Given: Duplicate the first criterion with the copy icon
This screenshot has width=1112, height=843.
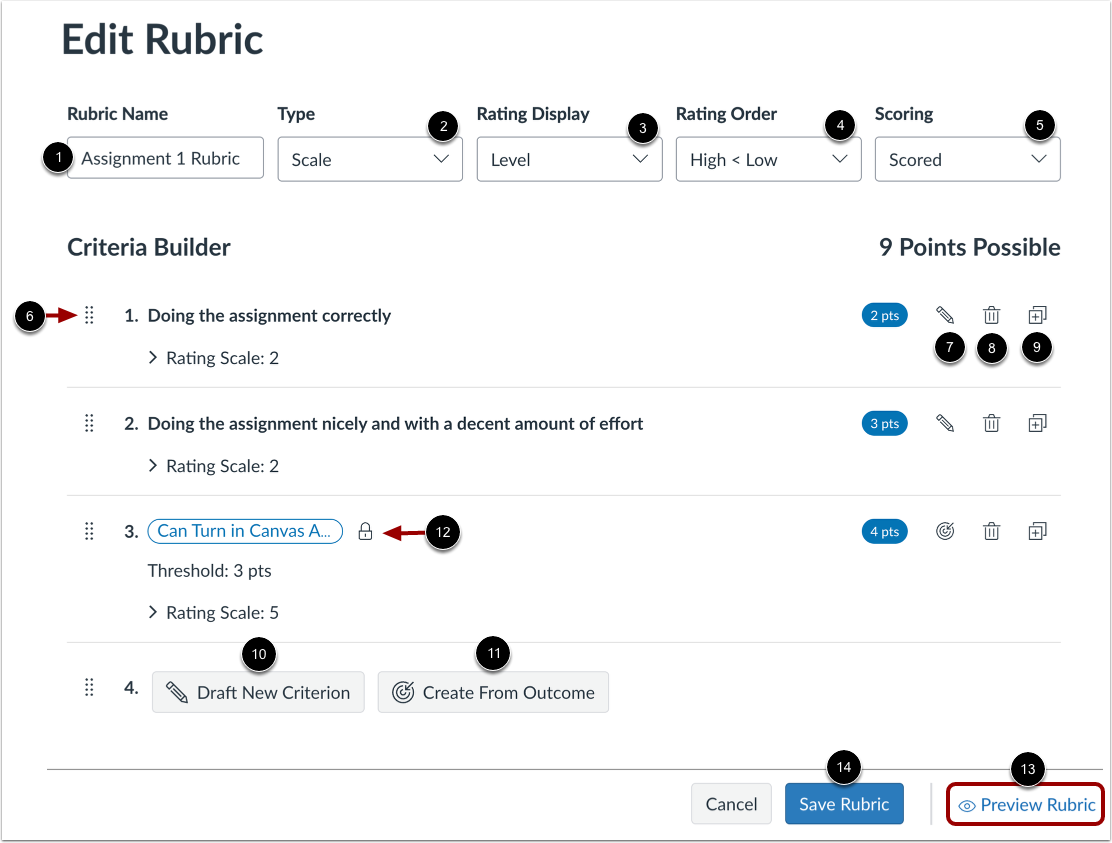Looking at the screenshot, I should click(x=1037, y=314).
